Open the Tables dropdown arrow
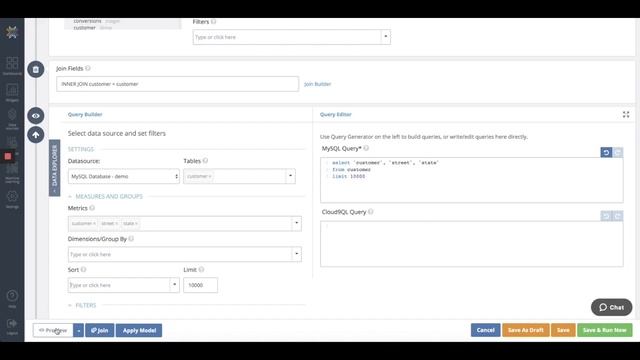This screenshot has height=360, width=640. 290,176
